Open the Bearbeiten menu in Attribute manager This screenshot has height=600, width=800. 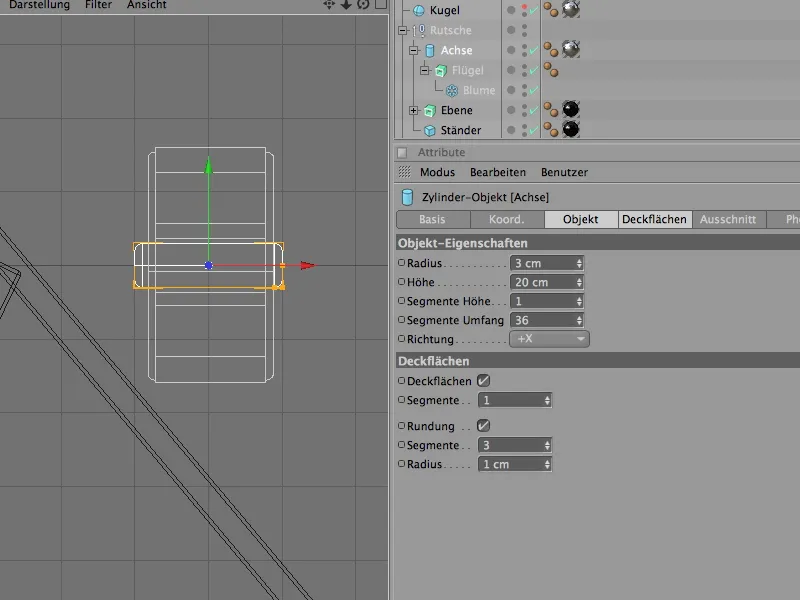[497, 172]
